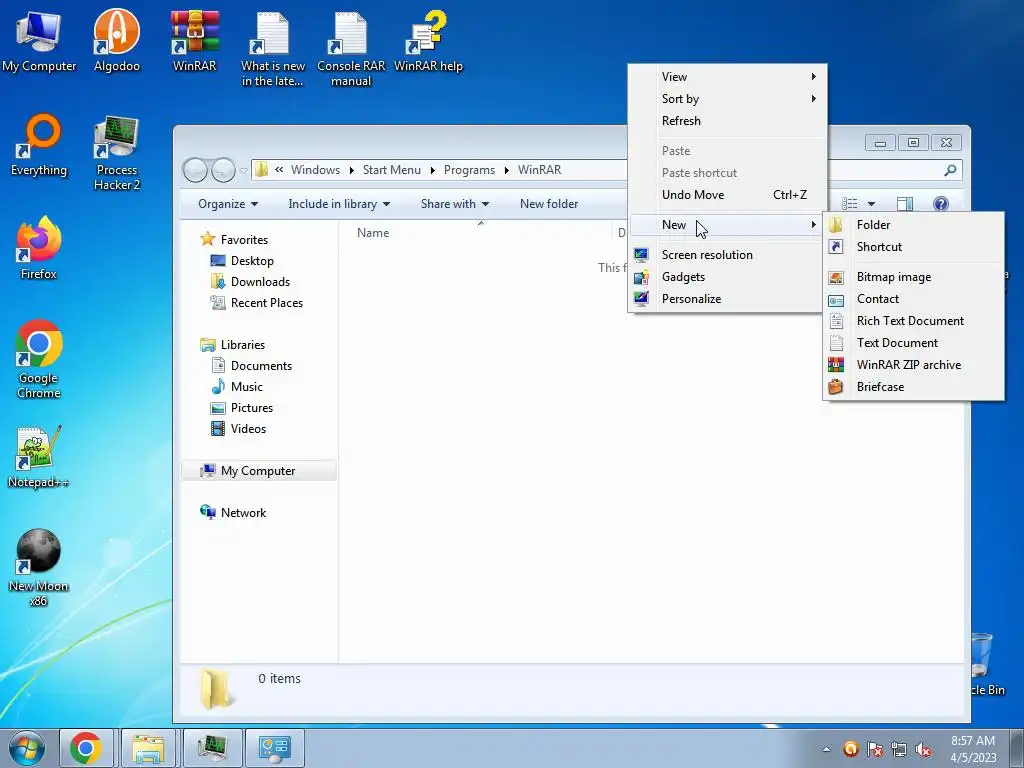Create a new Folder from submenu
Screen dimensions: 1024x768
[914, 225]
